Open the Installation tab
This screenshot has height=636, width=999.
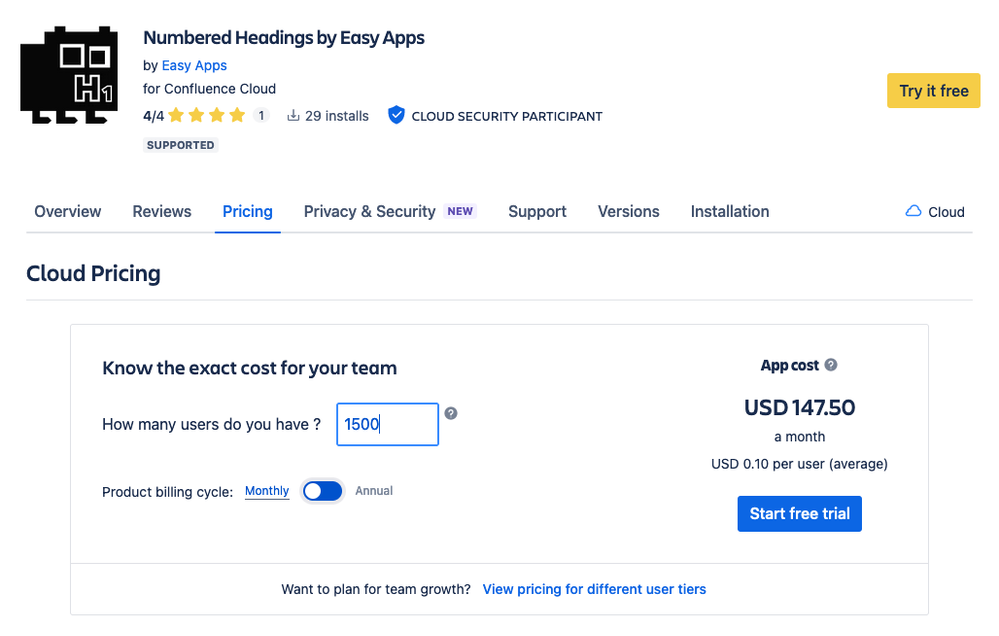click(x=730, y=211)
